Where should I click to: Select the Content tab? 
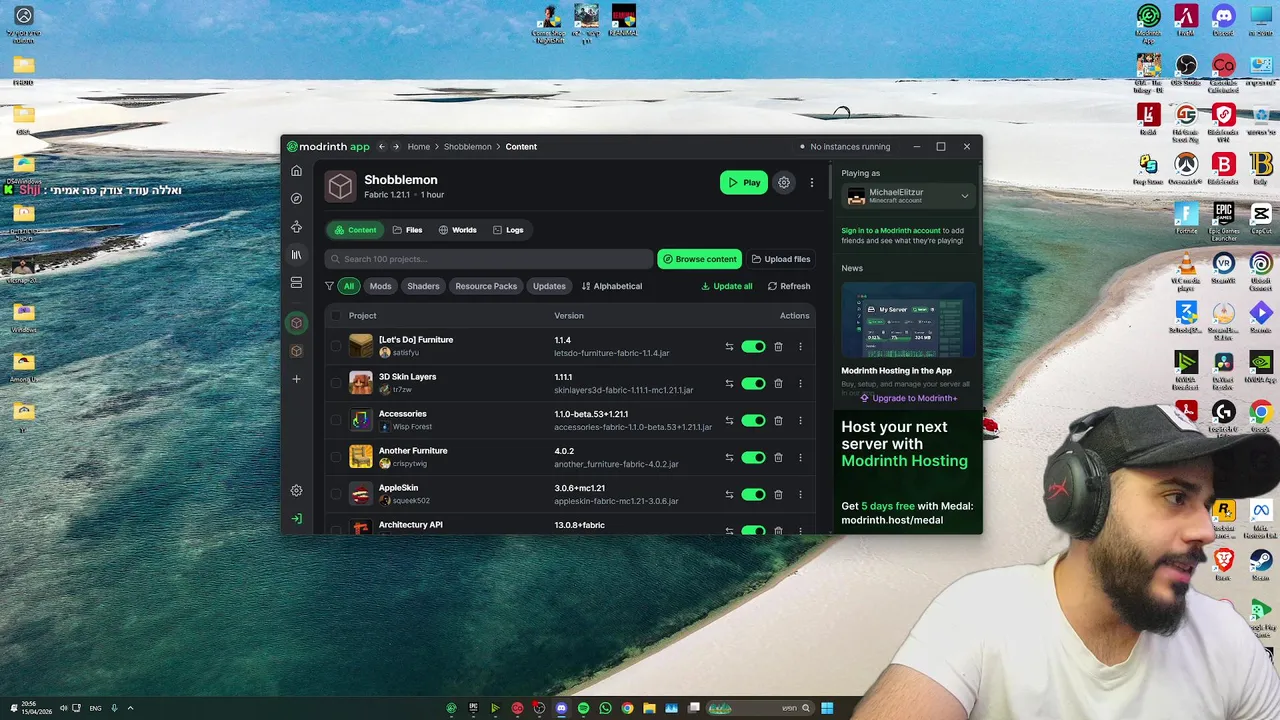point(355,230)
